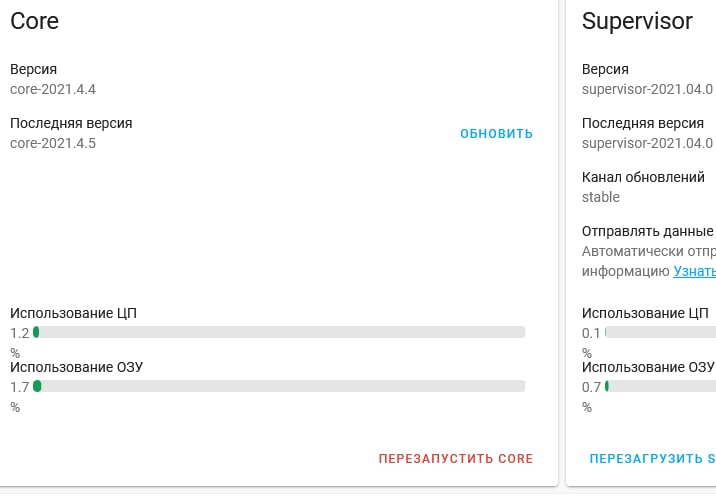Click the Supervisor RAM usage bar
The width and height of the screenshot is (716, 504).
(660, 386)
